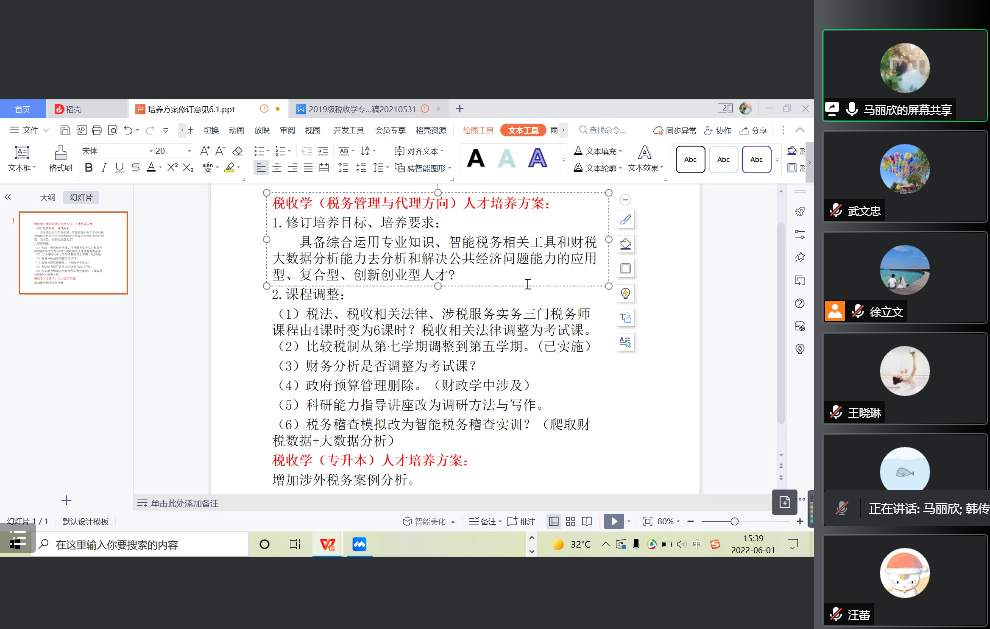990x629 pixels.
Task: Open the 文本工具 ribbon tab
Action: (524, 130)
